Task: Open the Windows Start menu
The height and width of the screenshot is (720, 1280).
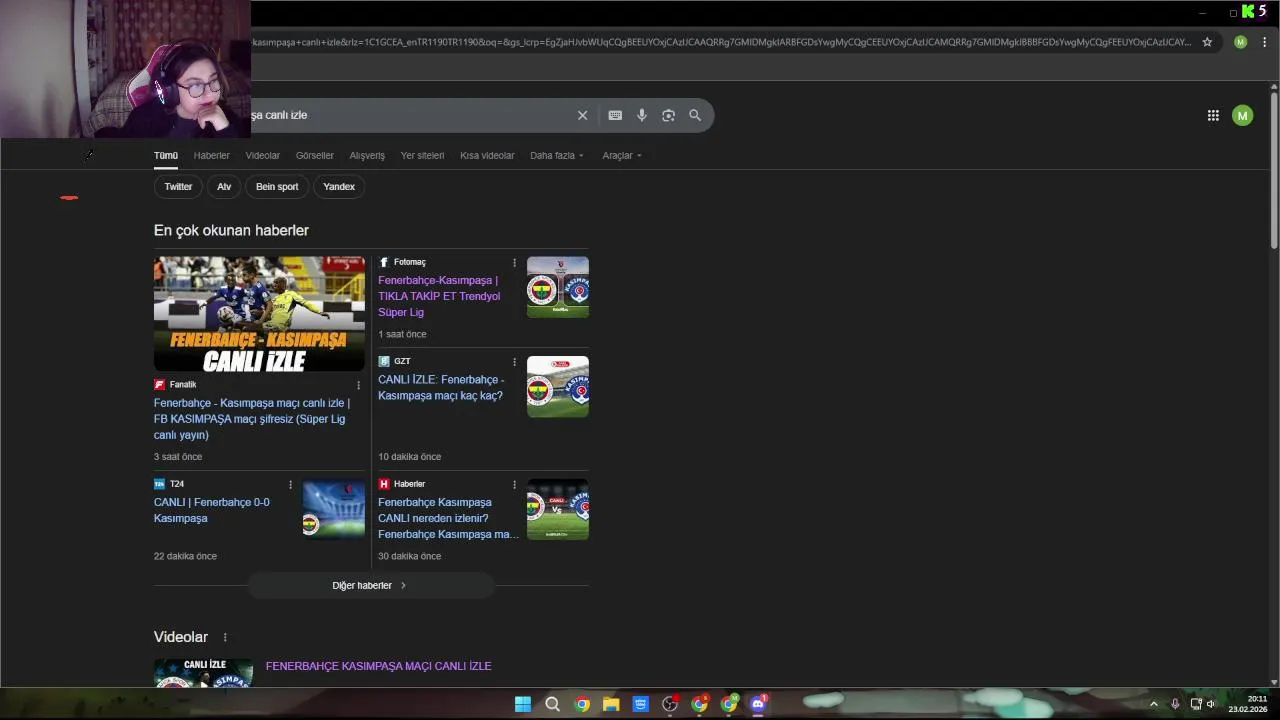Action: 523,704
